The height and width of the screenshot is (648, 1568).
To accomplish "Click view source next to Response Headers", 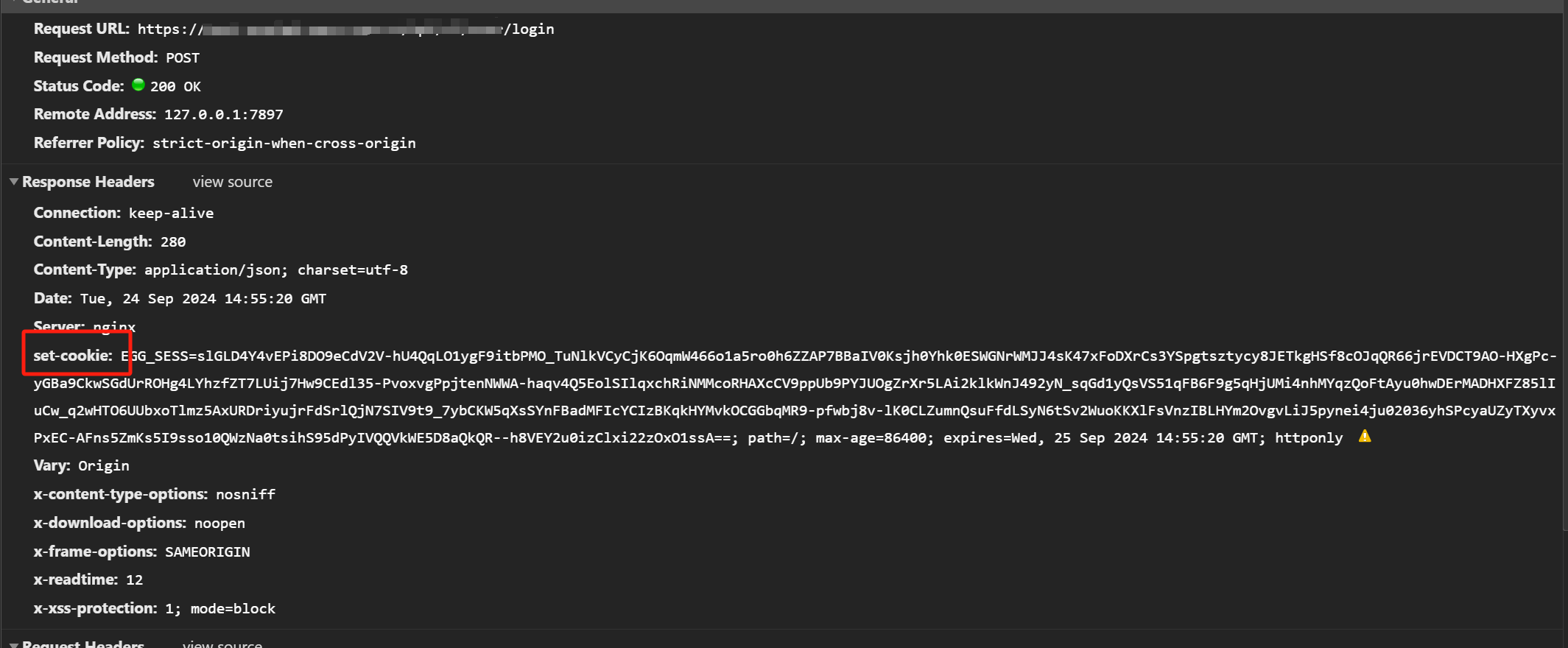I will point(232,182).
